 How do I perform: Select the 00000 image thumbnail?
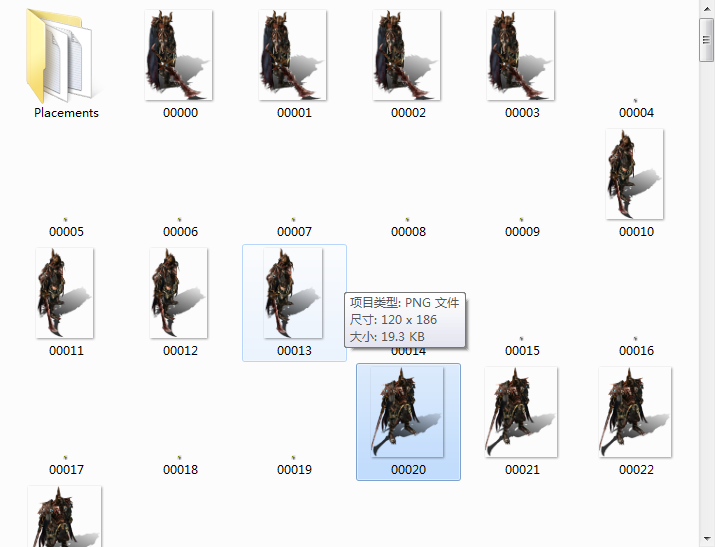[x=179, y=55]
